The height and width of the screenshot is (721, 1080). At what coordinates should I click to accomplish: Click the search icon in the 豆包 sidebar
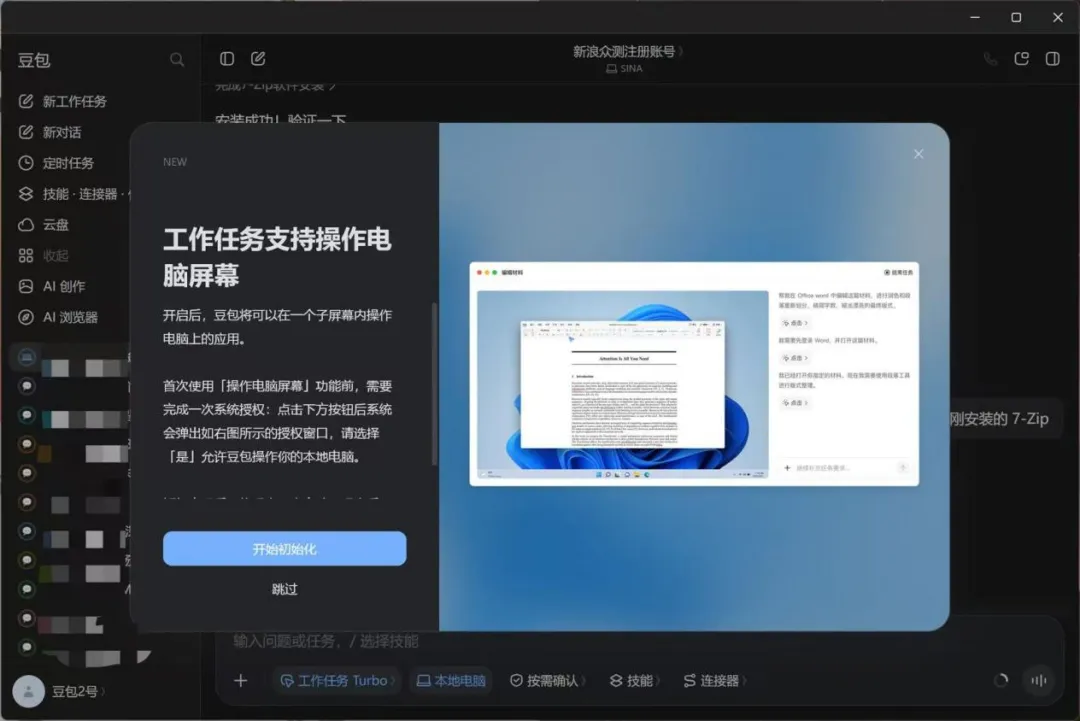[x=177, y=60]
